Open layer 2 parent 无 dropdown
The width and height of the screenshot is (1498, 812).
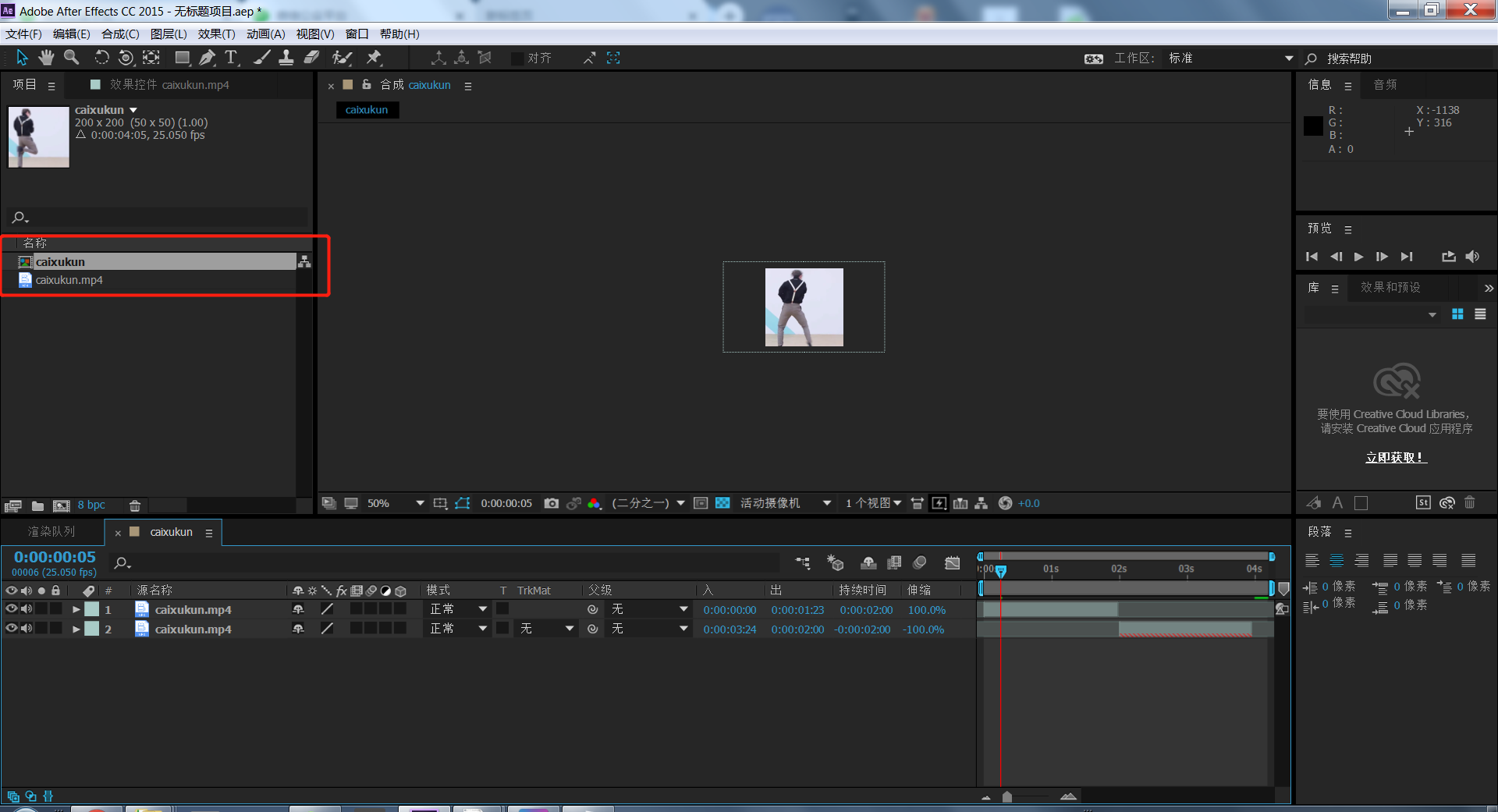[x=648, y=629]
